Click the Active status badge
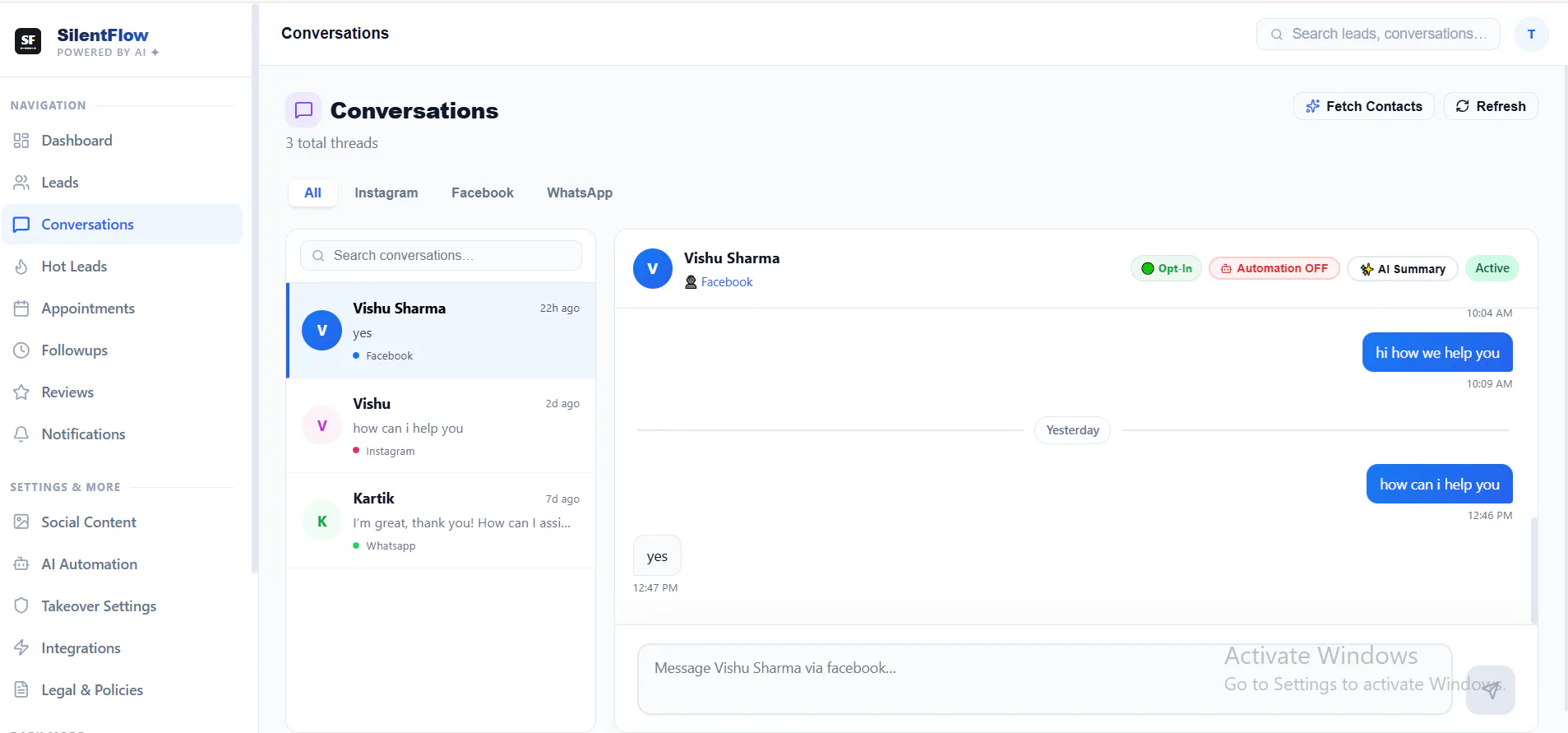1568x733 pixels. click(1492, 268)
